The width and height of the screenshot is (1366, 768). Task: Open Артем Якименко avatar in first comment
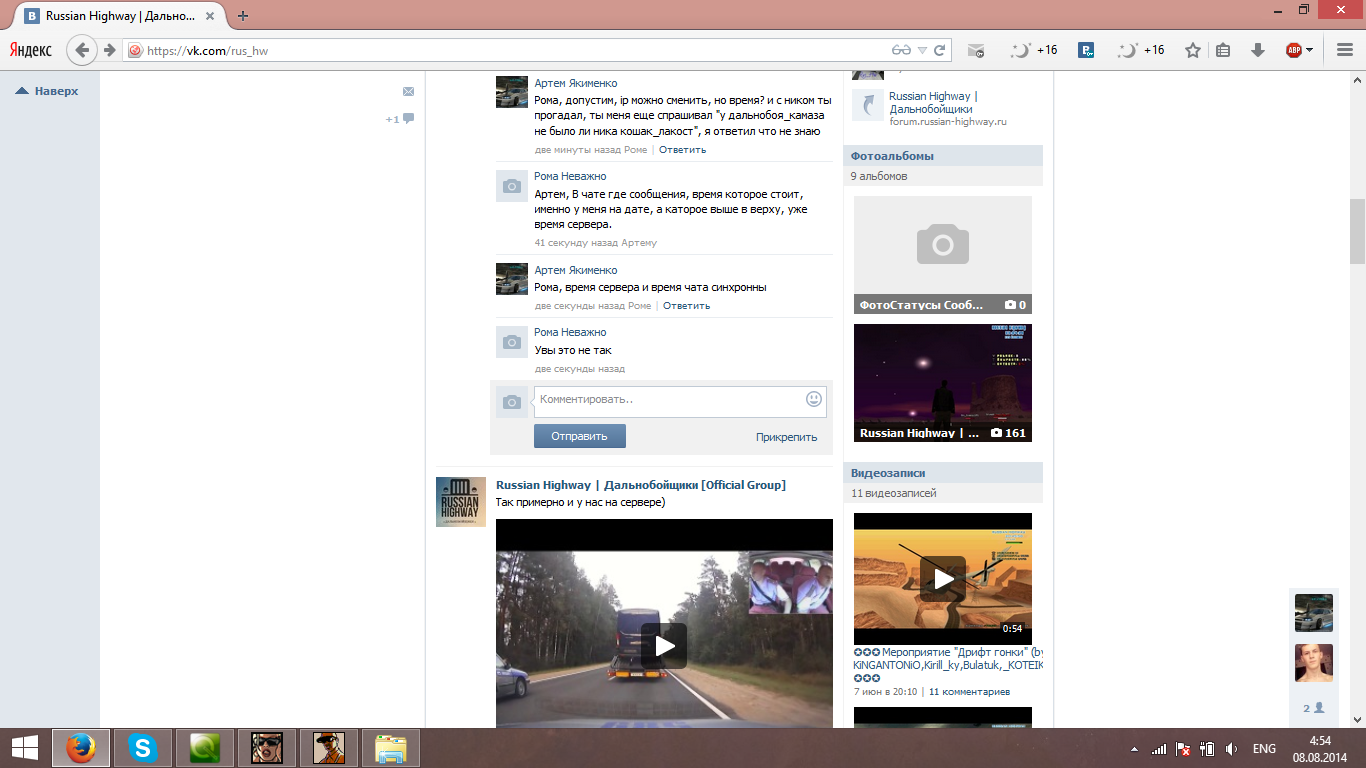point(512,92)
